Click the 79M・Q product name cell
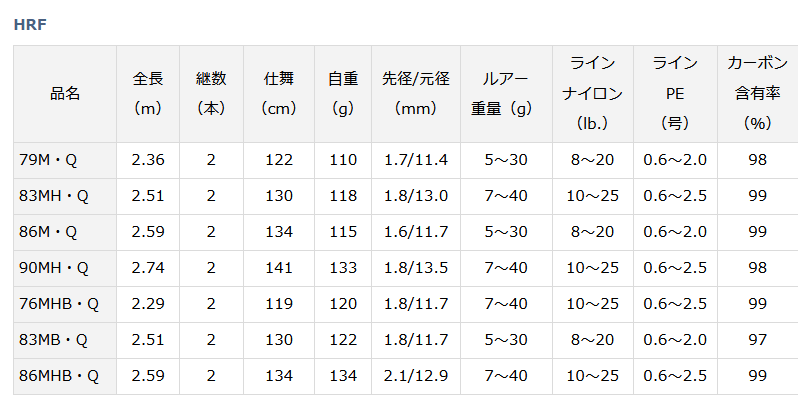This screenshot has height=412, width=798. 65,160
